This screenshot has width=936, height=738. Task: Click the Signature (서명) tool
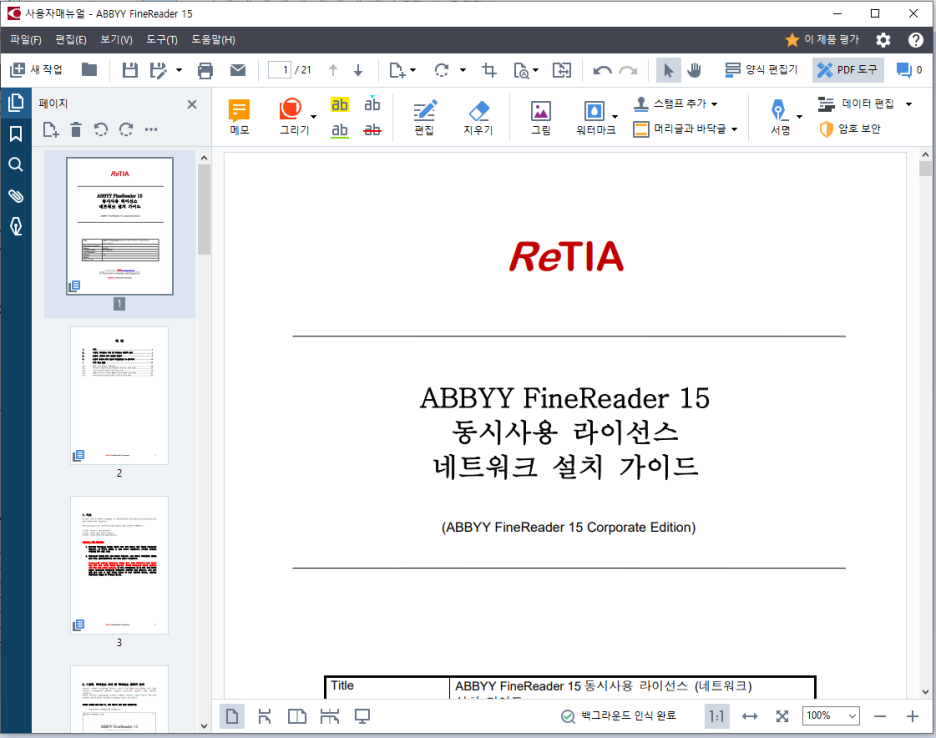[781, 117]
